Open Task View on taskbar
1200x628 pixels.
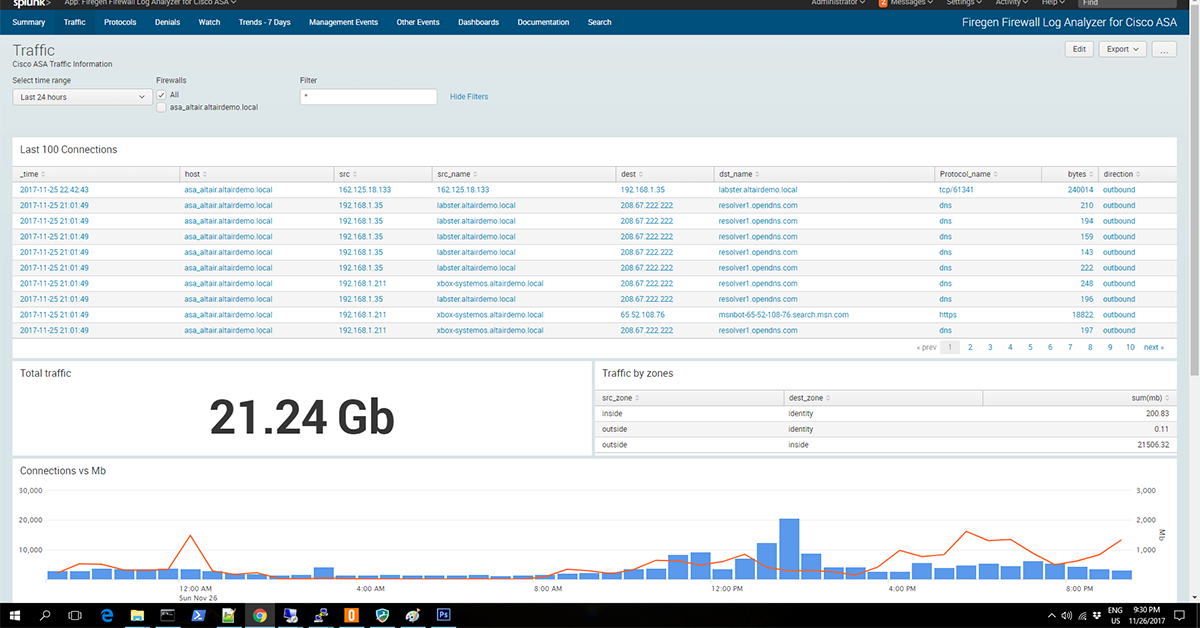point(76,616)
